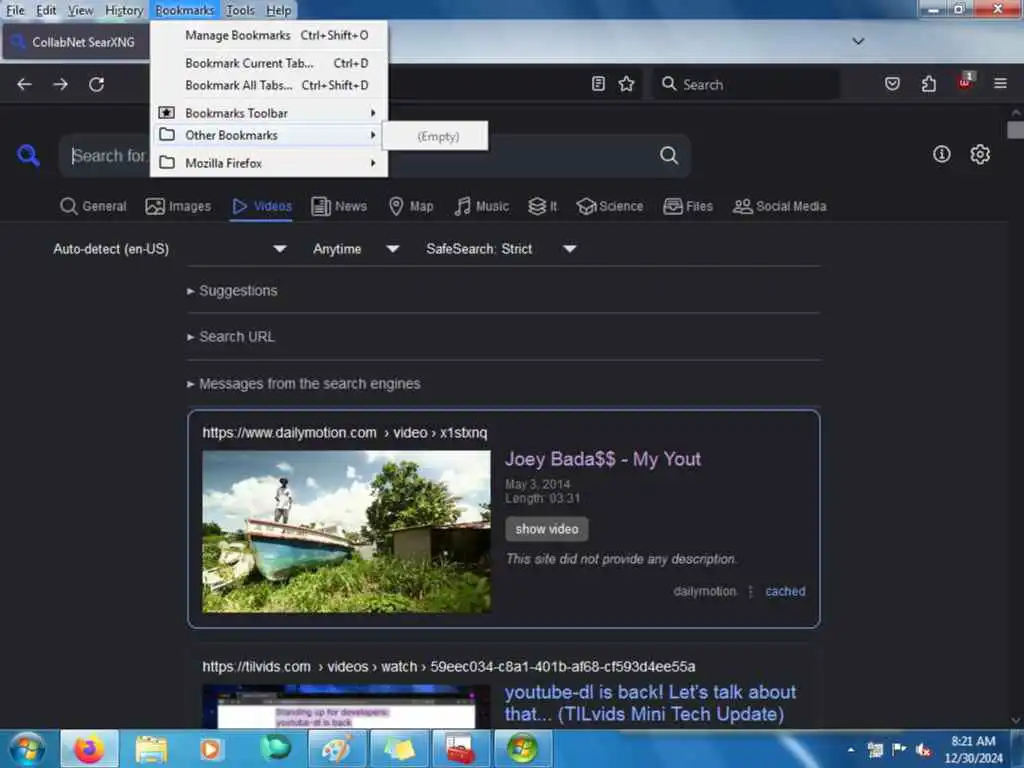Open the Help menu
1024x768 pixels.
[279, 10]
